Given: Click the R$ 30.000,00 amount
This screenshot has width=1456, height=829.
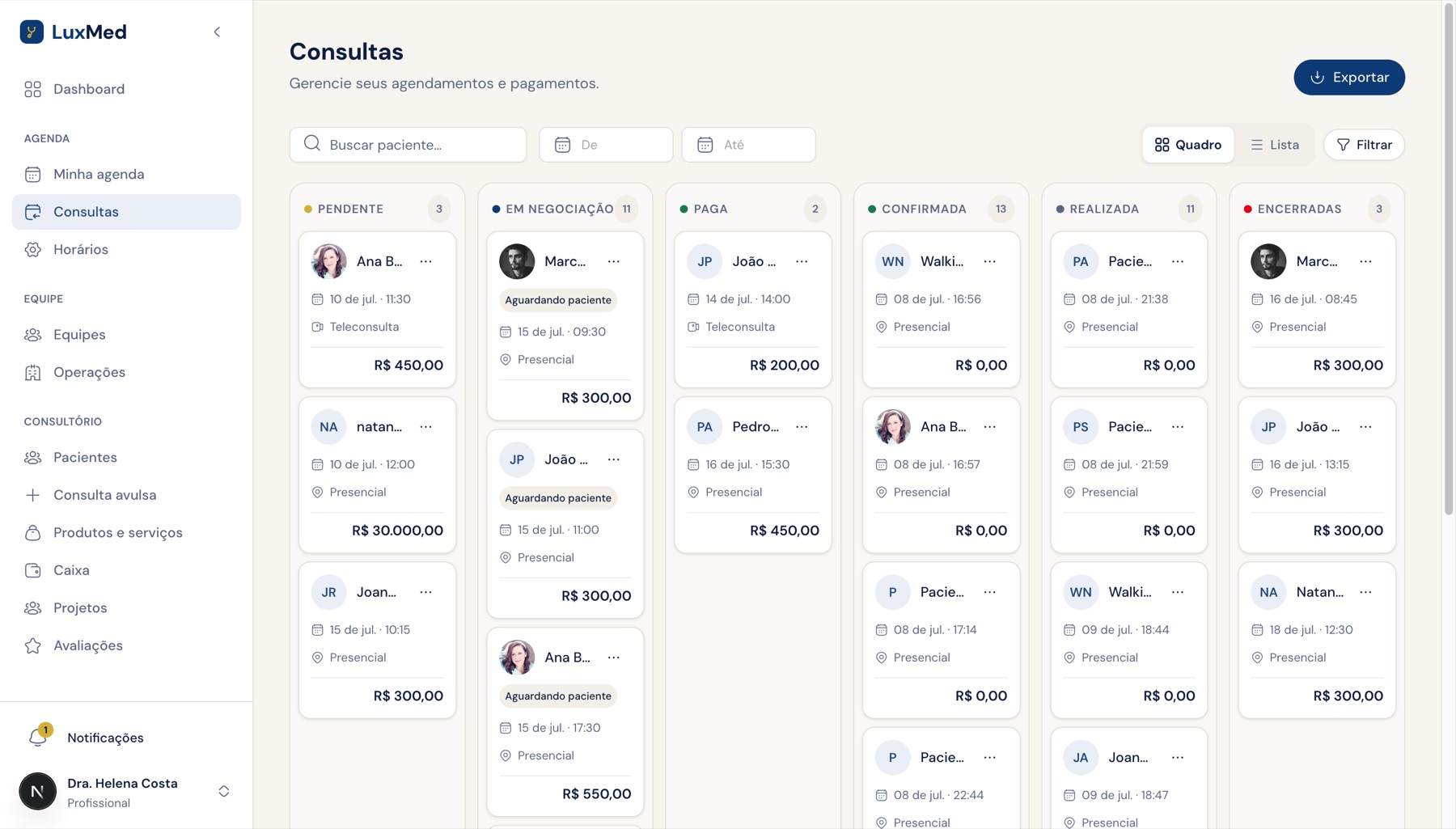Looking at the screenshot, I should (x=397, y=531).
